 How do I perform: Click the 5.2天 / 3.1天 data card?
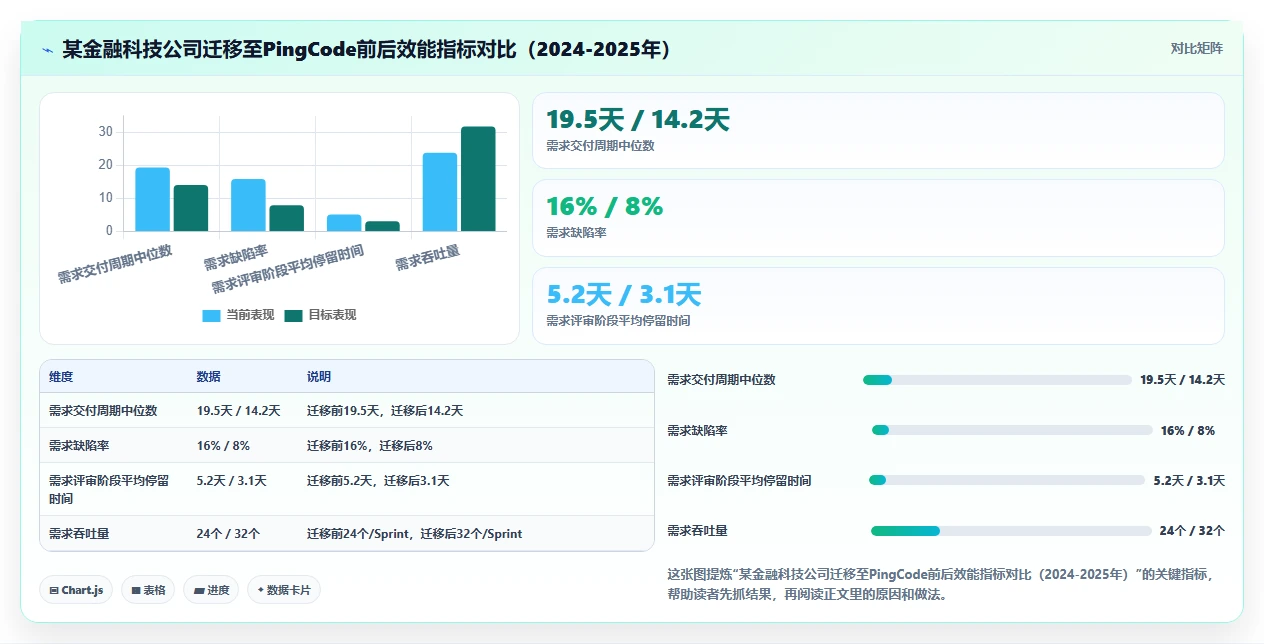pyautogui.click(x=878, y=306)
